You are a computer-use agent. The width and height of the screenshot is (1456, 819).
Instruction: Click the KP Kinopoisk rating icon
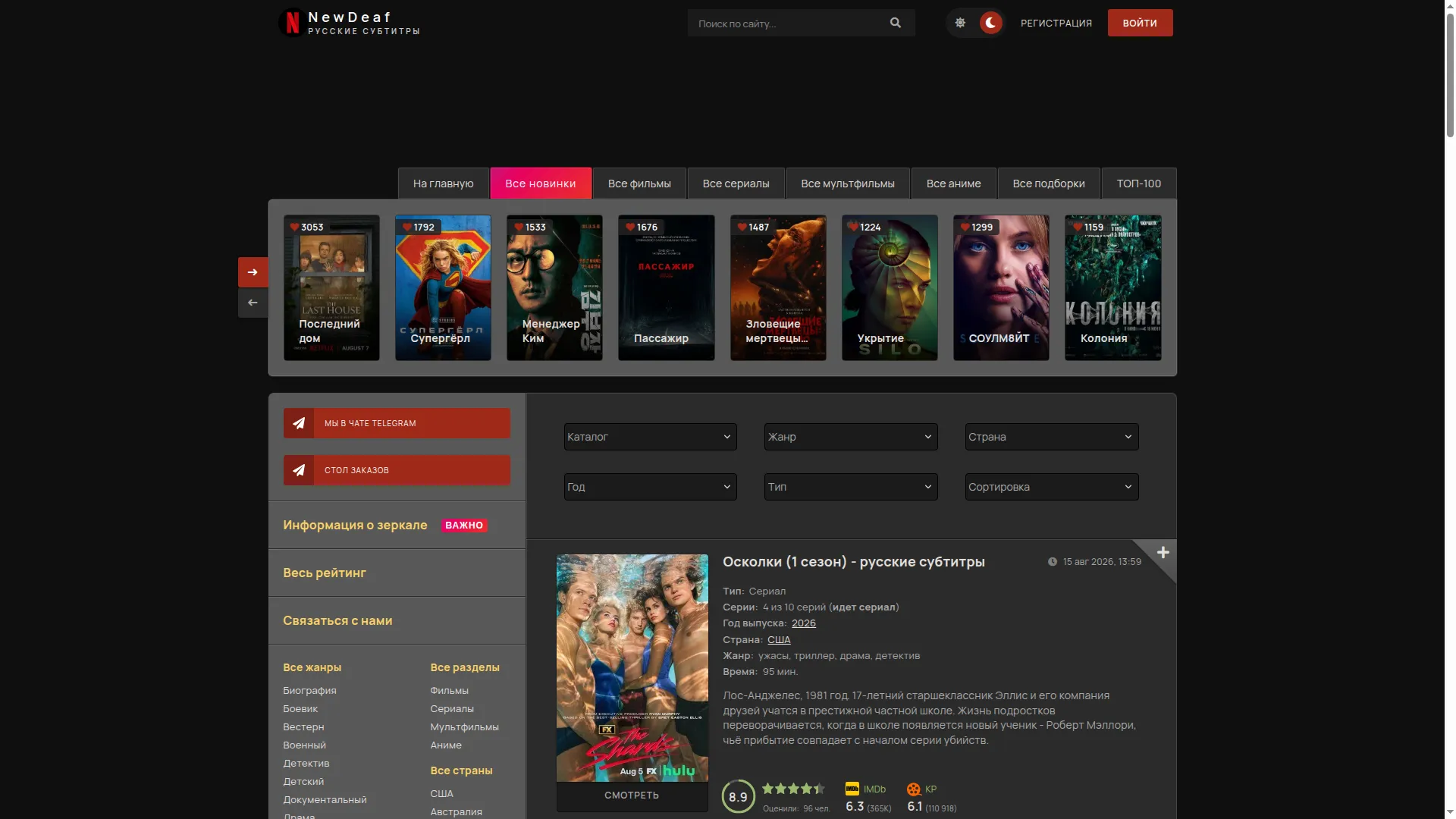pyautogui.click(x=914, y=789)
